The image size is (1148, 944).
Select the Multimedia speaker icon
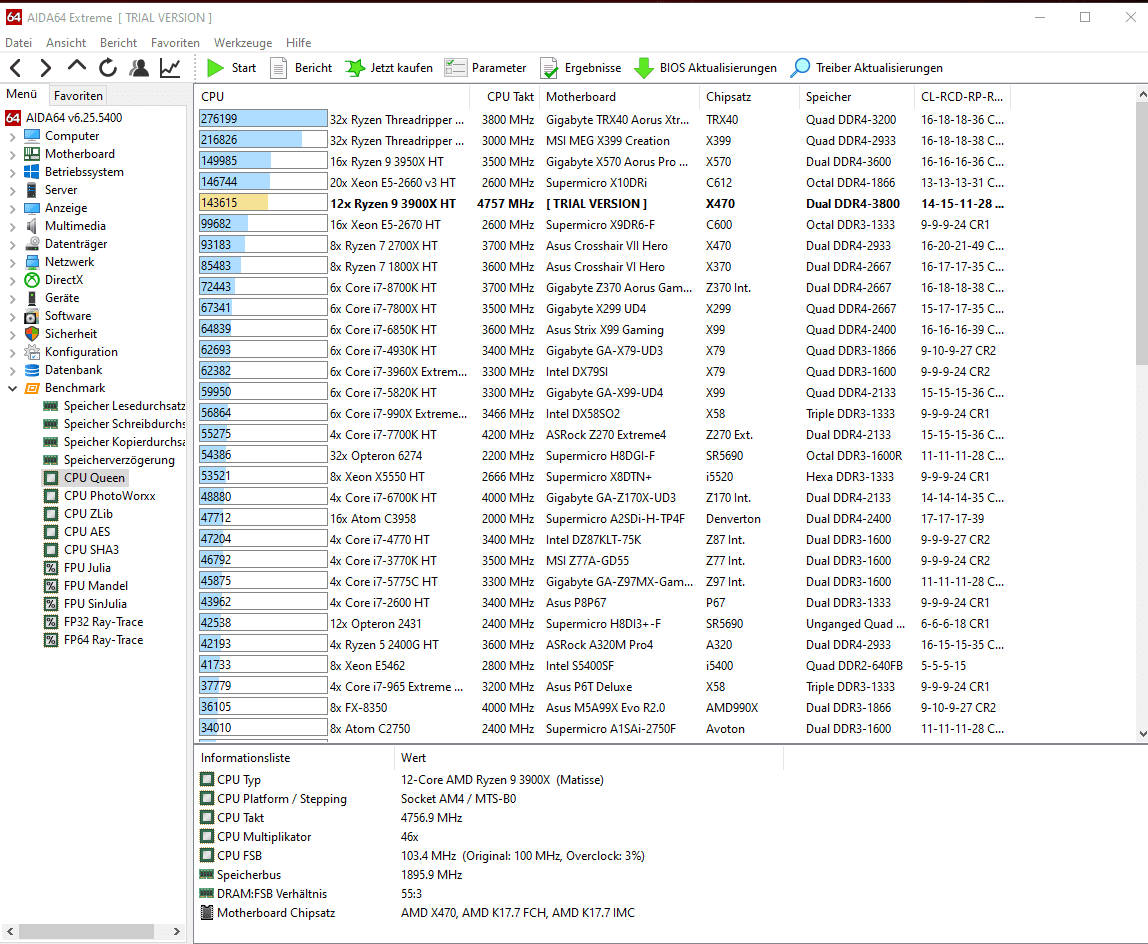[31, 226]
